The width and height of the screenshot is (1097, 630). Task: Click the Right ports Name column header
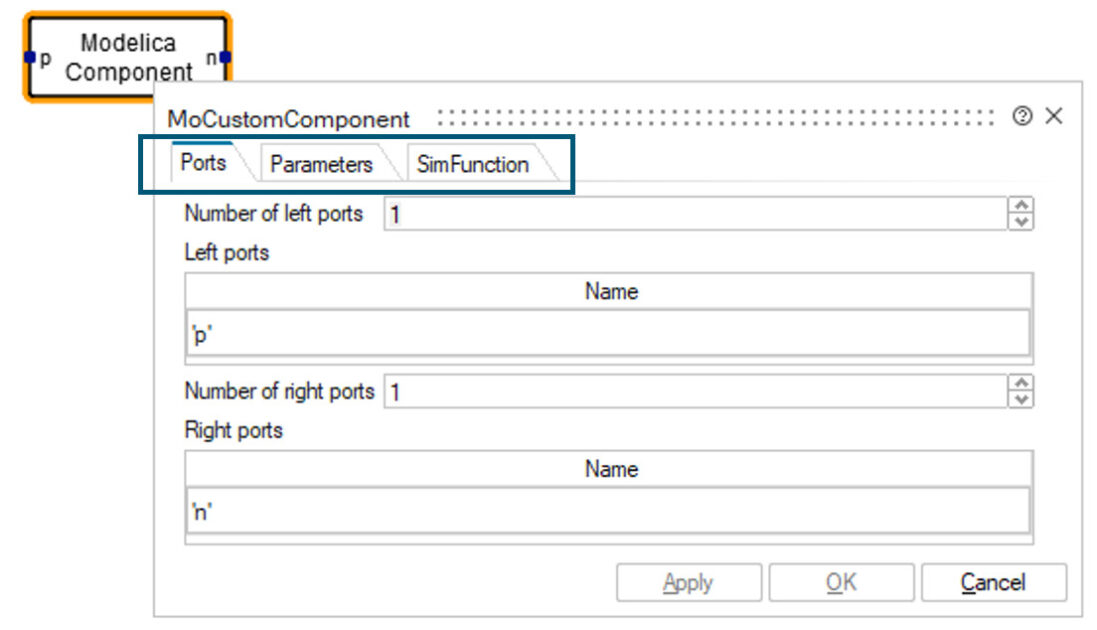pos(610,469)
